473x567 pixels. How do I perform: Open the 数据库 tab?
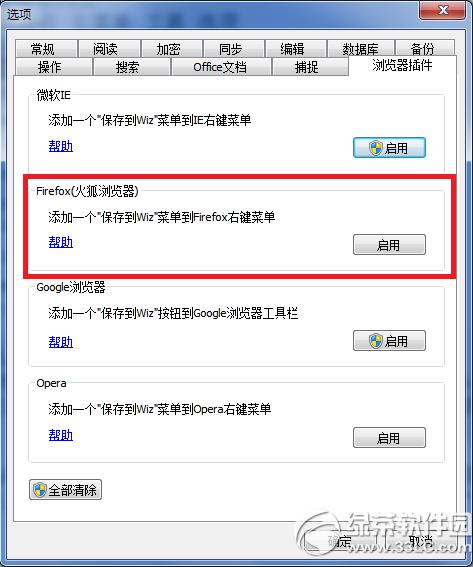point(360,49)
